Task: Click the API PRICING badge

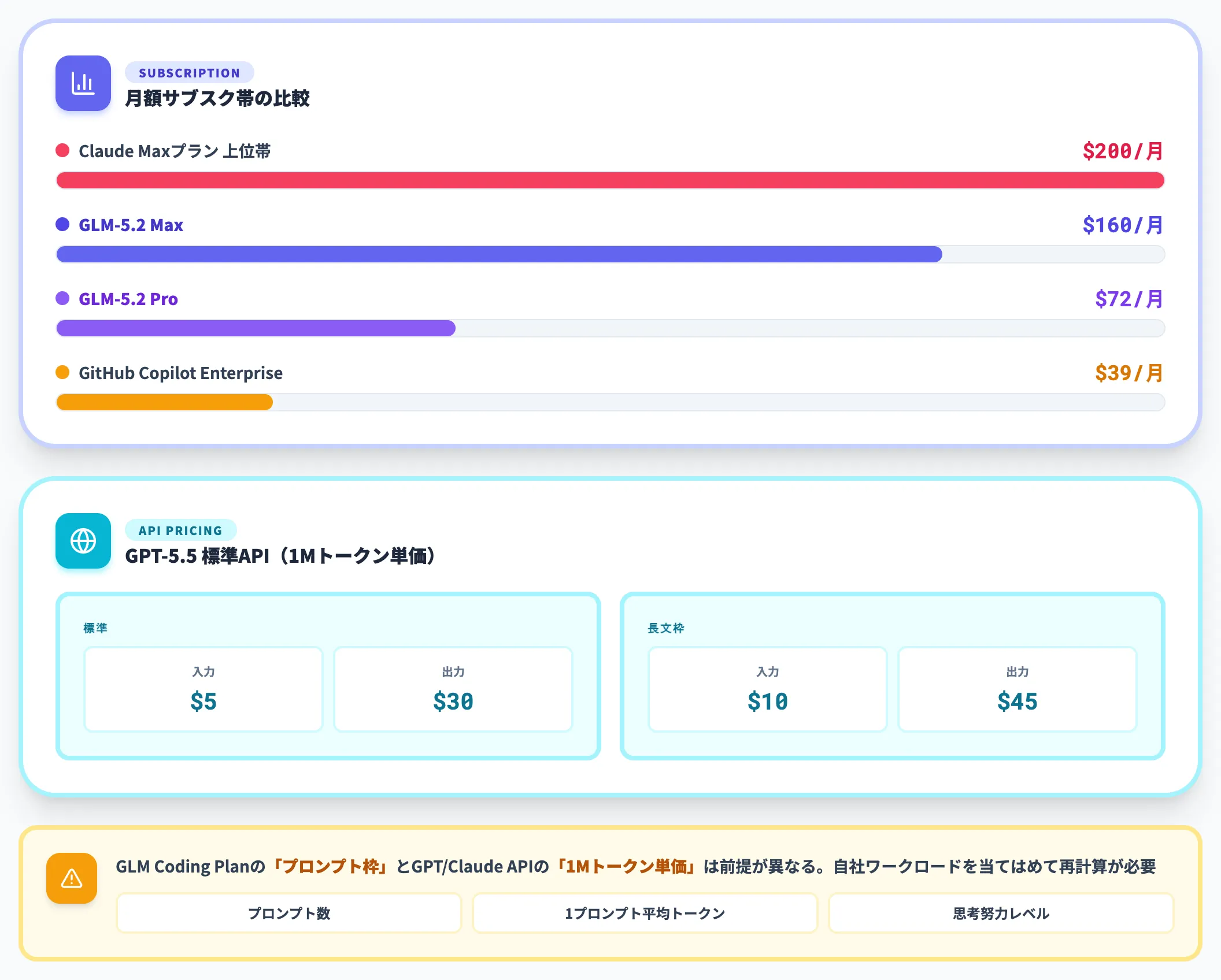Action: point(180,530)
